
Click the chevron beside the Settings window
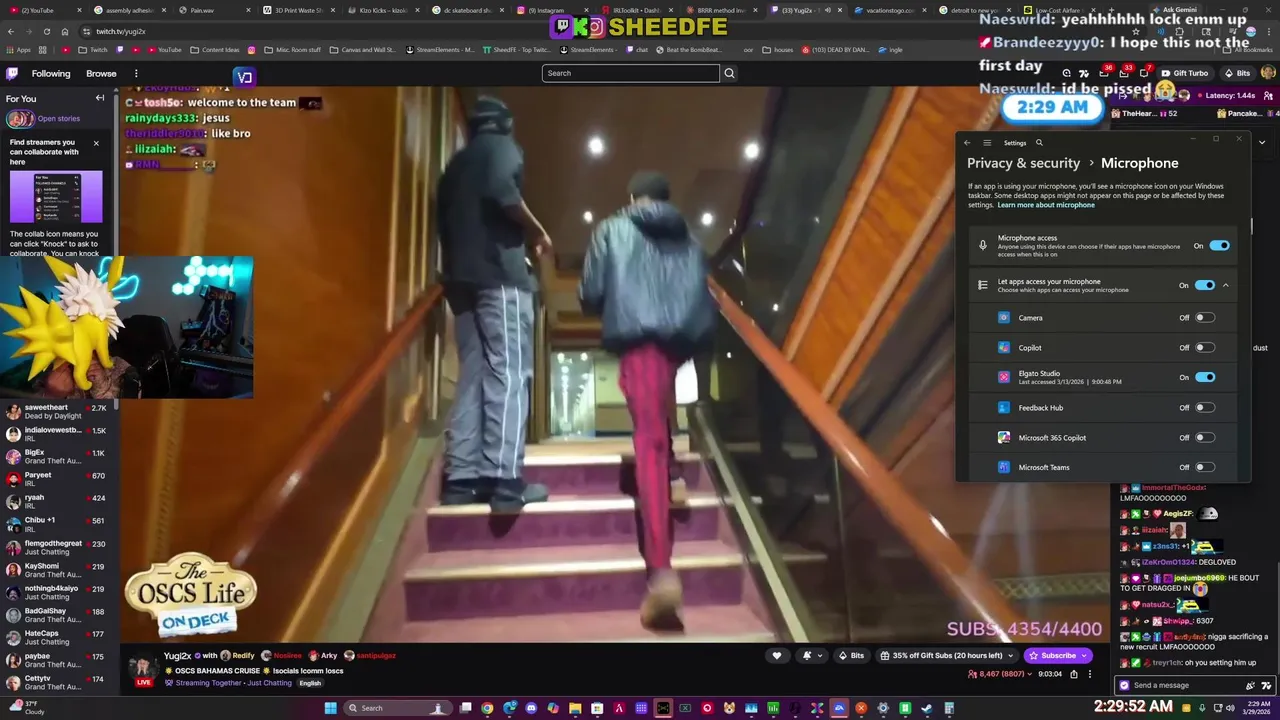[x=1262, y=142]
